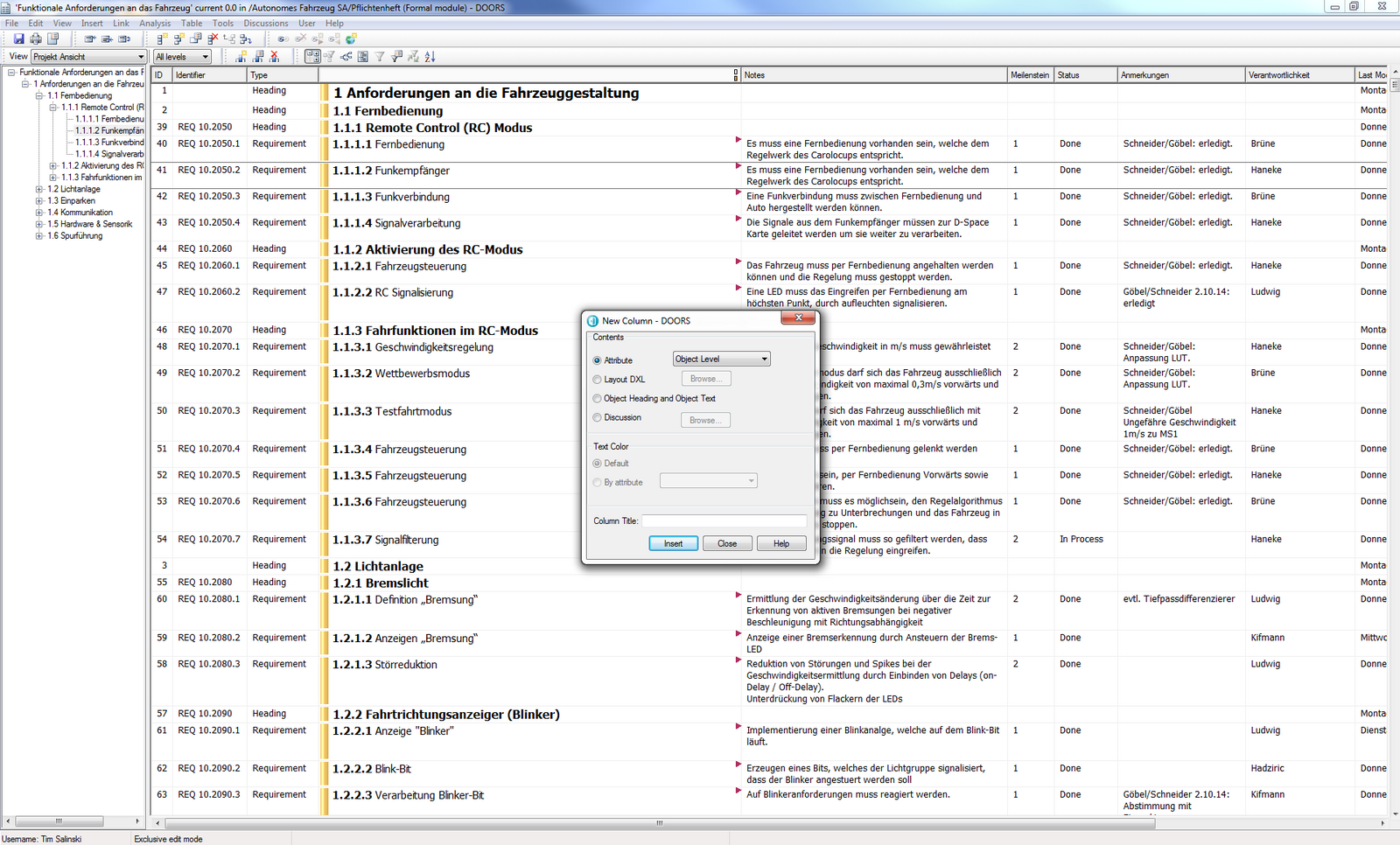Screen dimensions: 1400x845
Task: Click the Insert button in dialog
Action: pyautogui.click(x=673, y=544)
